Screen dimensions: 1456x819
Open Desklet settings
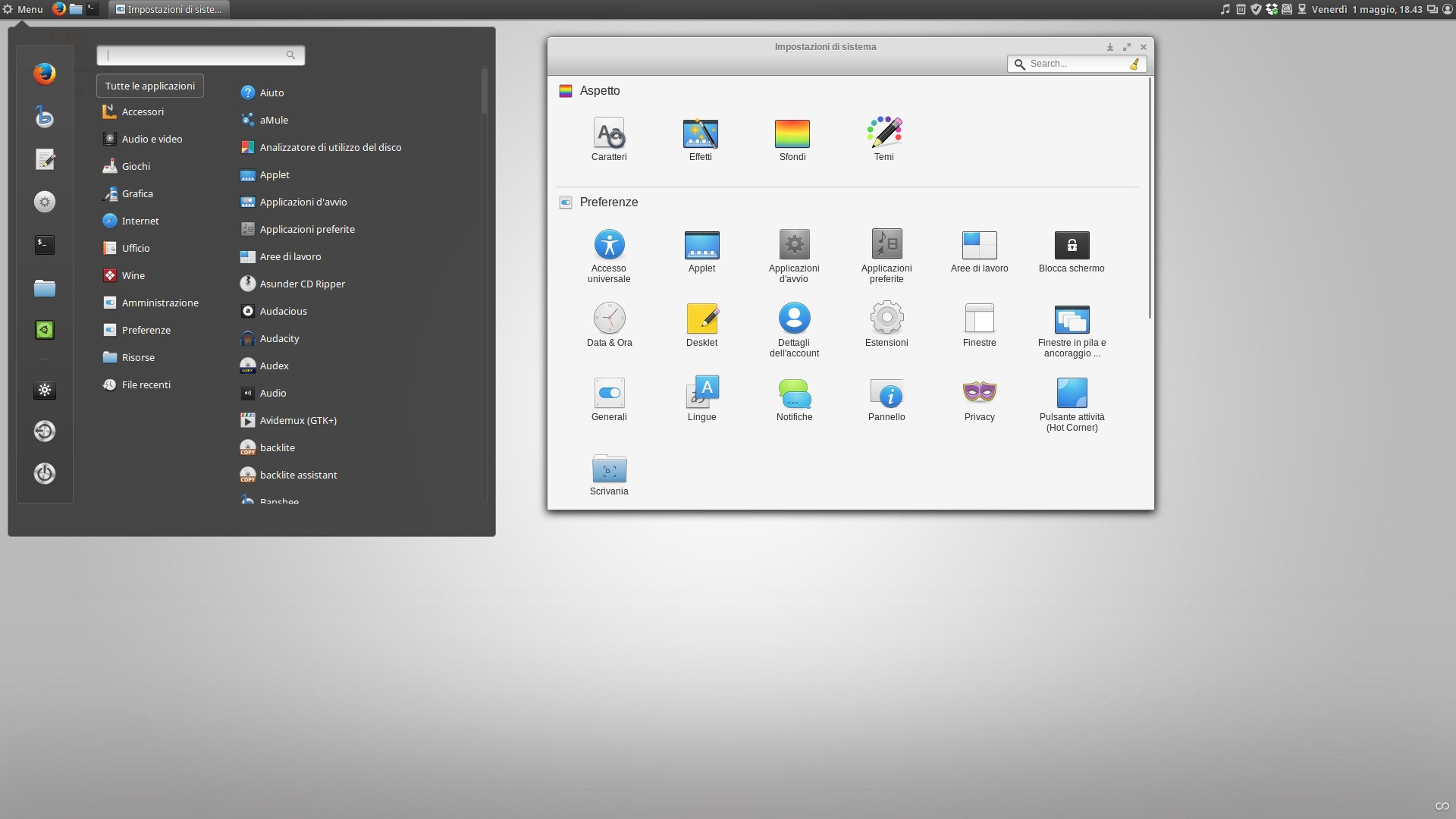point(701,325)
